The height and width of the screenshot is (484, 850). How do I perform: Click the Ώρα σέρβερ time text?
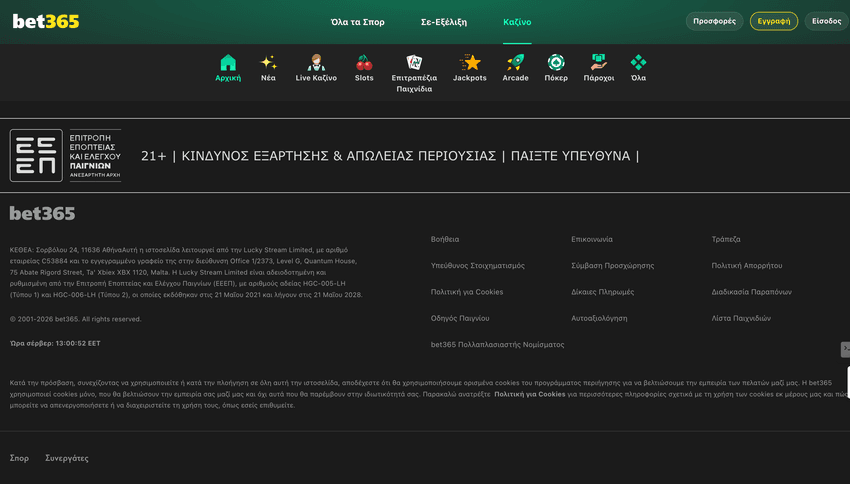(55, 343)
